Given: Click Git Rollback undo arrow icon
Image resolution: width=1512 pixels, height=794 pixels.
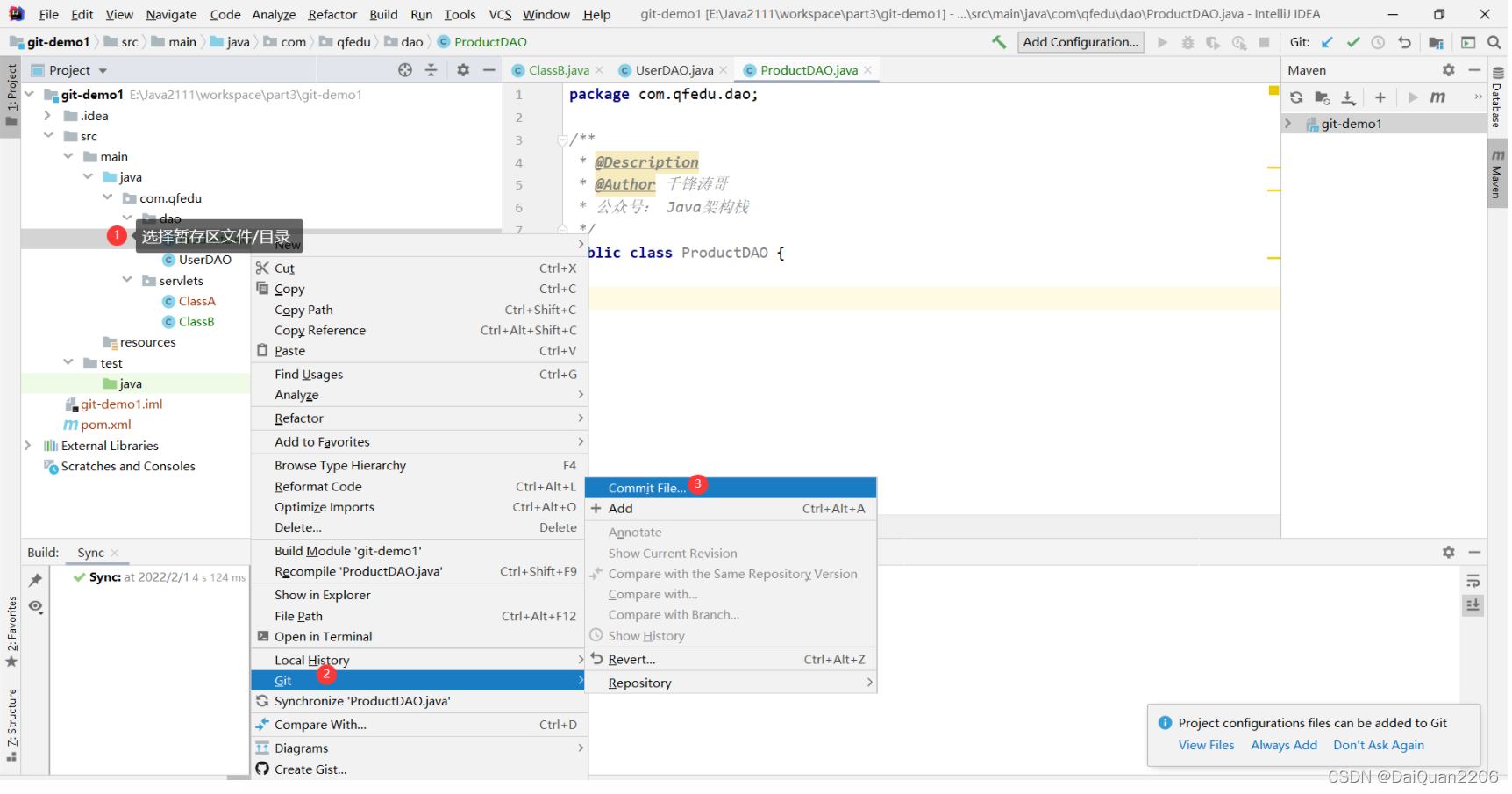Looking at the screenshot, I should point(1404,42).
